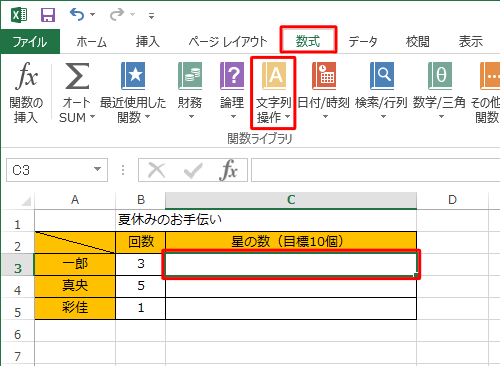This screenshot has height=366, width=500.
Task: Click the Excel application icon
Action: click(19, 15)
